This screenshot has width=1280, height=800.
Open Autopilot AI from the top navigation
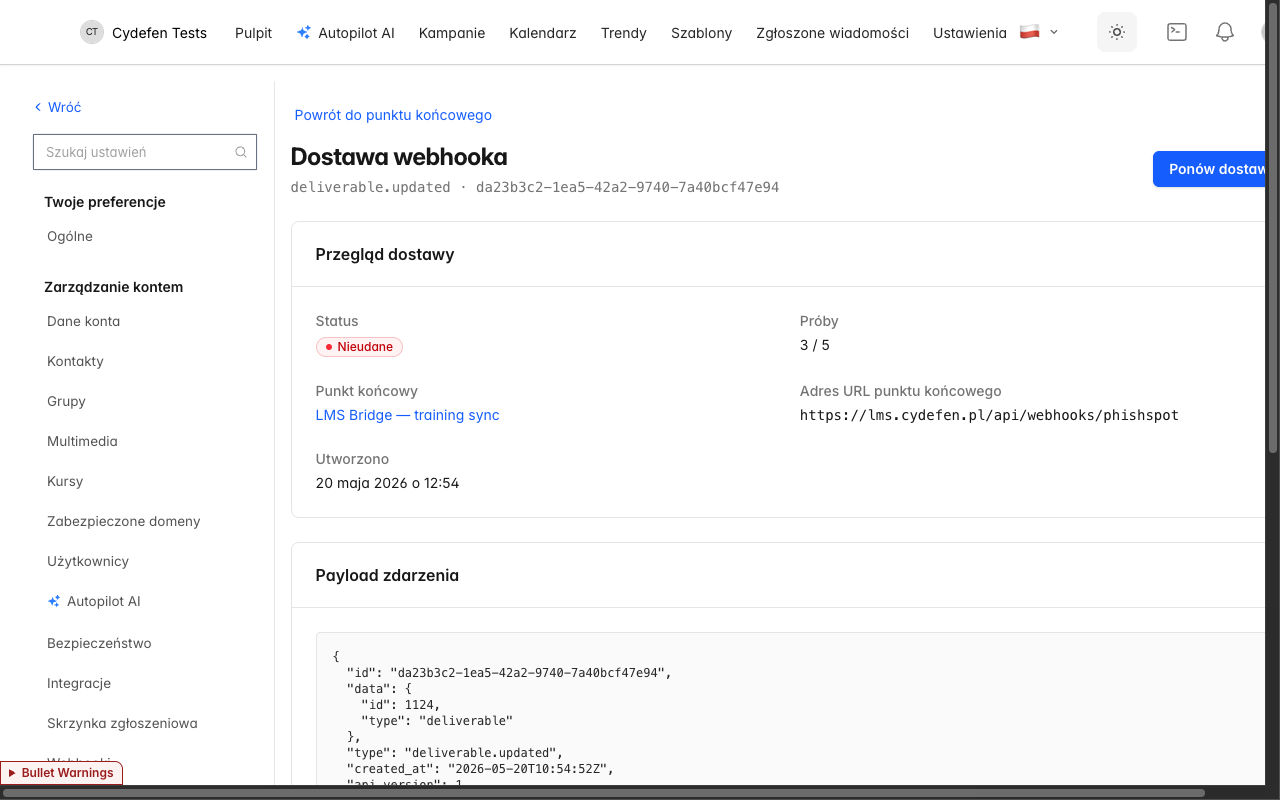[x=346, y=33]
